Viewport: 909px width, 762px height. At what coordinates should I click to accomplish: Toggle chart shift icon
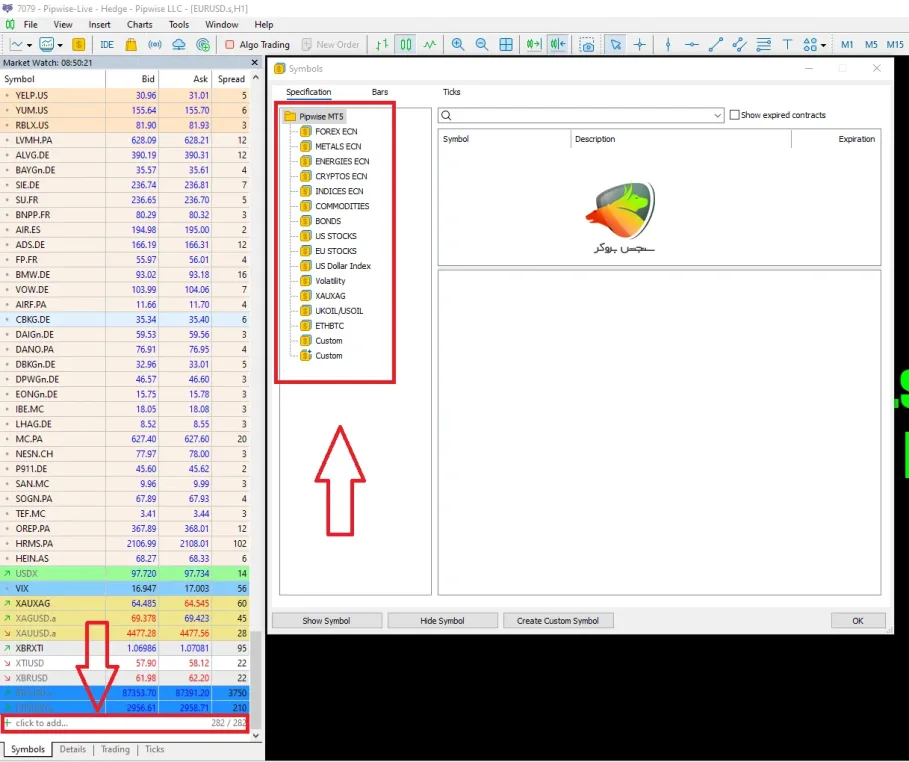point(558,45)
